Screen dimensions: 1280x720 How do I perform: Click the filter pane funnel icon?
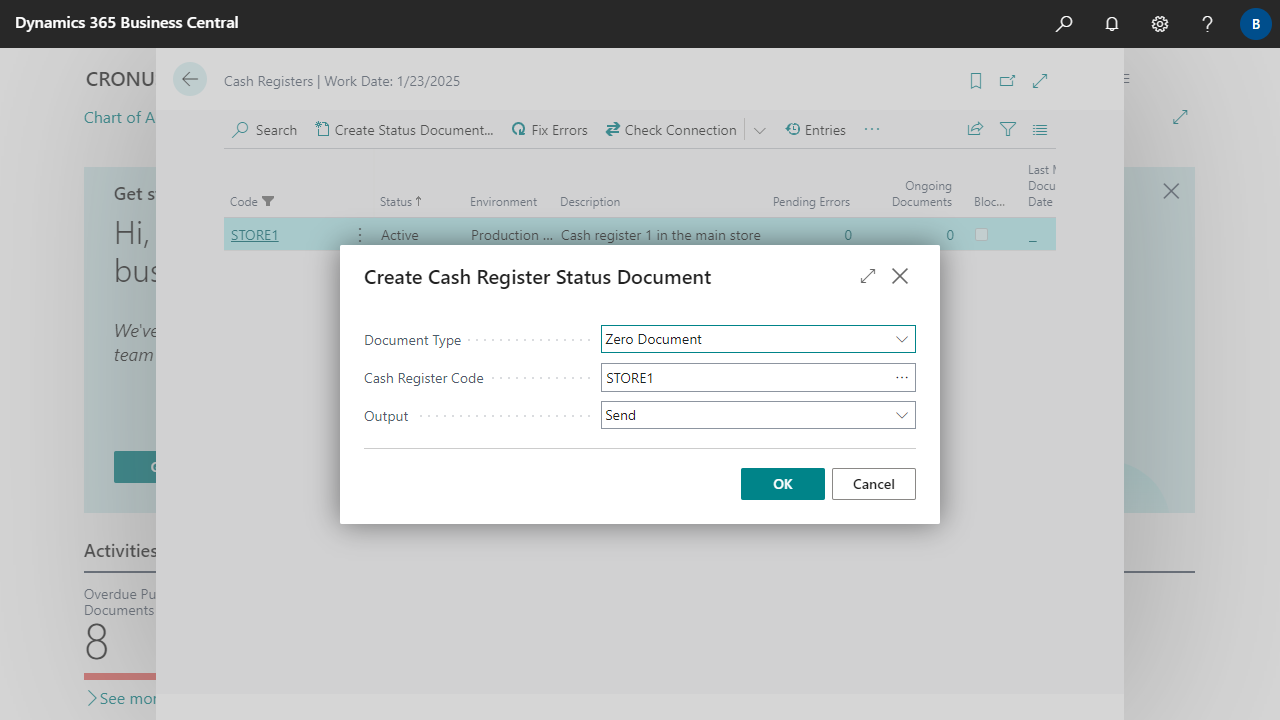click(x=1008, y=130)
